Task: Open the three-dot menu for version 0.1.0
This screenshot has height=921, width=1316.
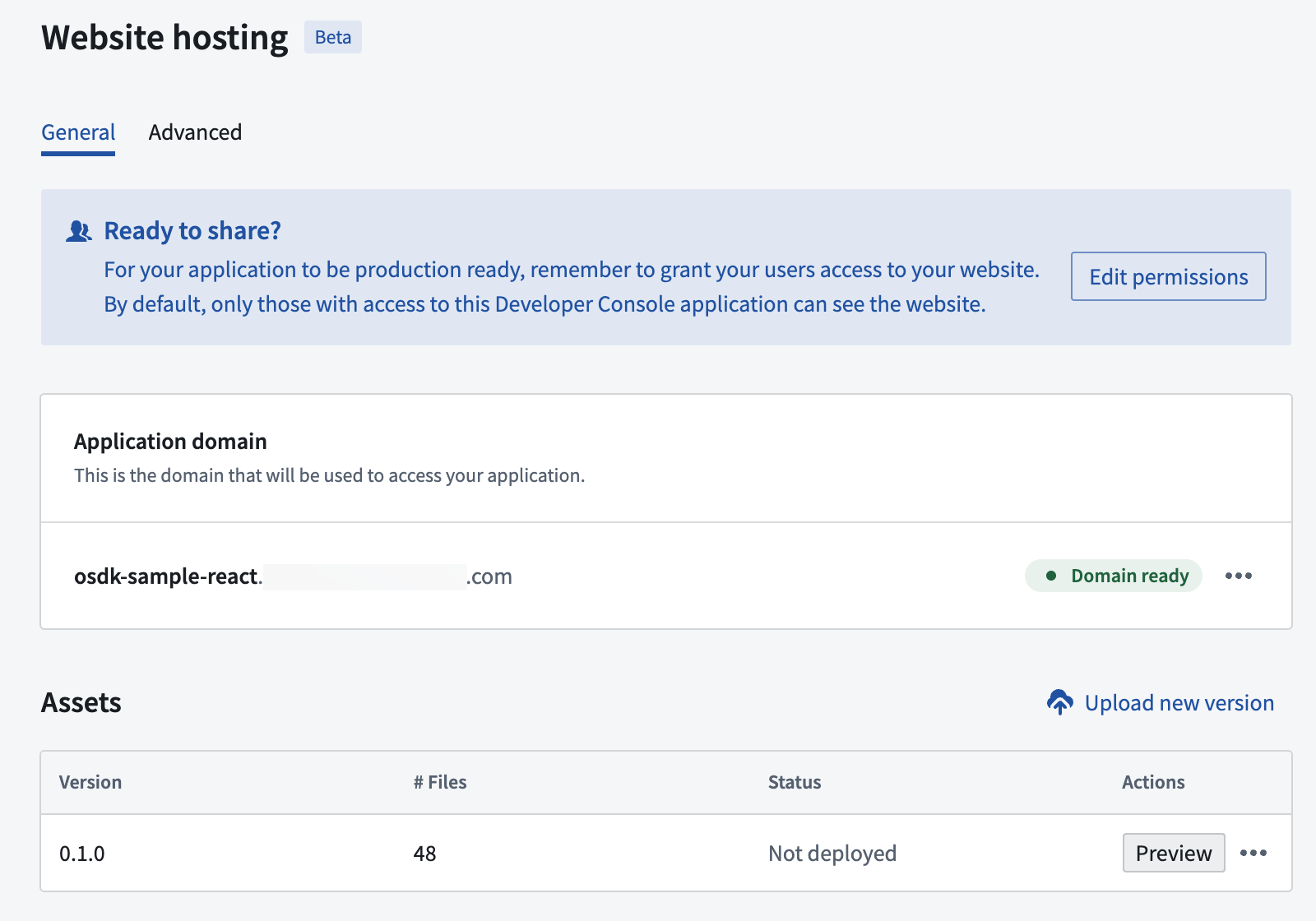Action: click(1253, 853)
